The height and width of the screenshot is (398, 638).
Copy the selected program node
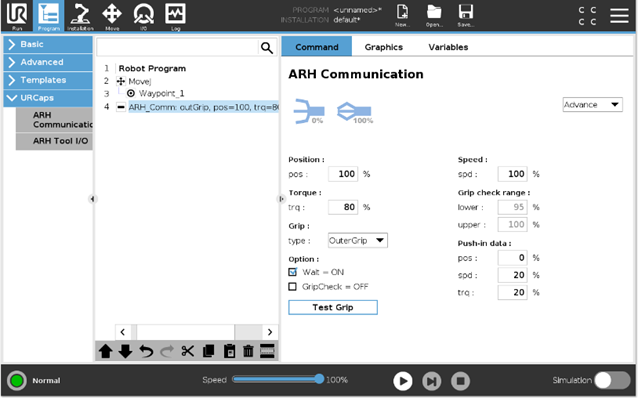coord(209,351)
